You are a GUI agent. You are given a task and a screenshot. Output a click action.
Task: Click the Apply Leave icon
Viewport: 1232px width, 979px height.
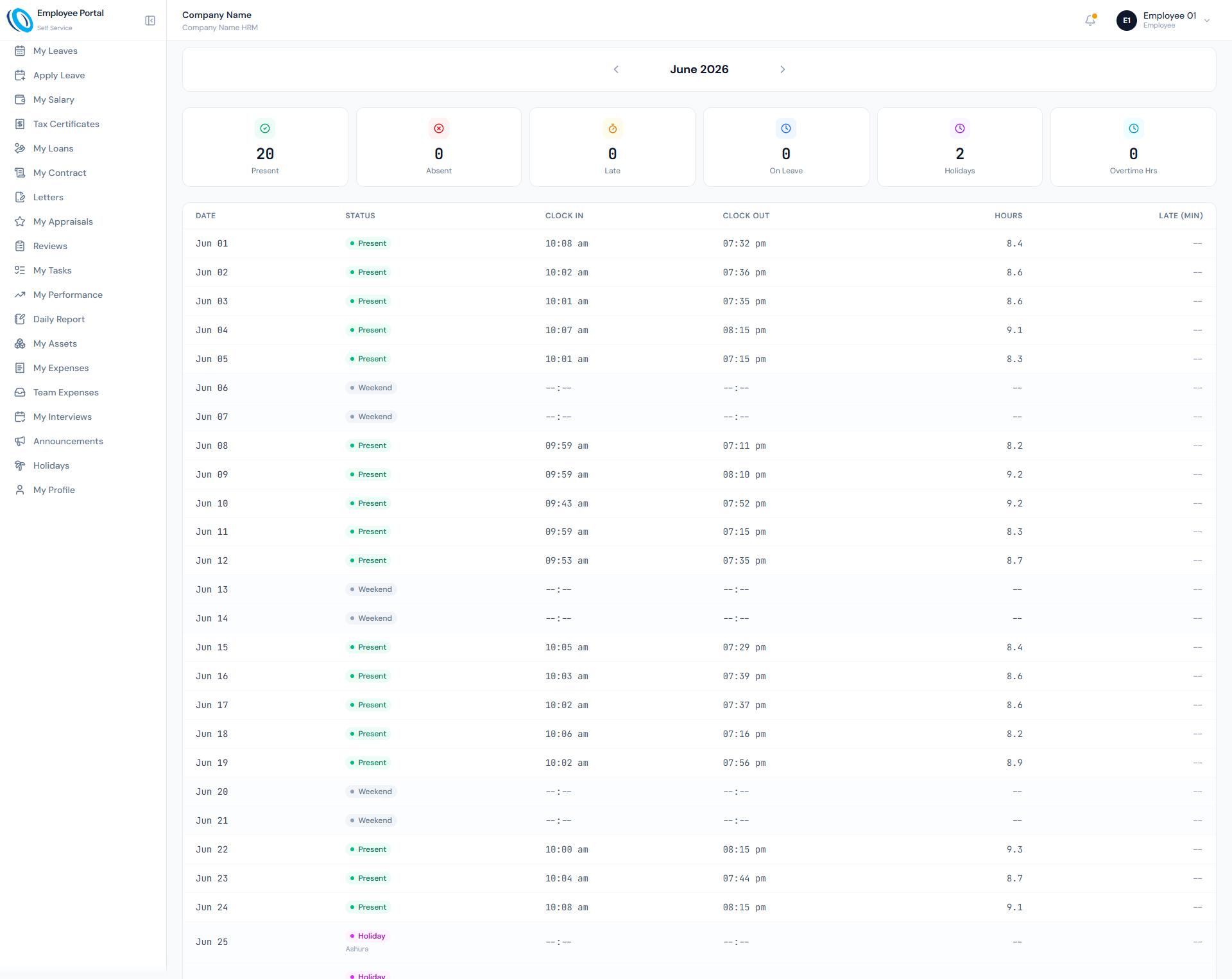pos(20,75)
